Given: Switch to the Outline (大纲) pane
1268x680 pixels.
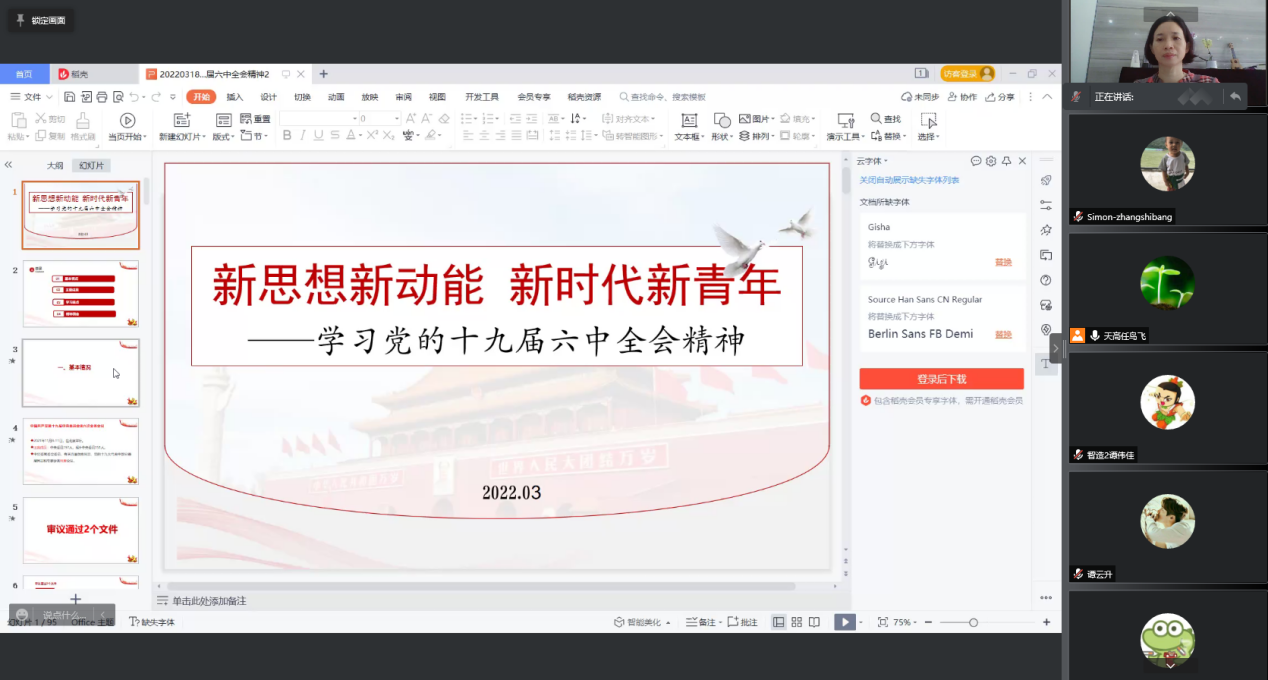Looking at the screenshot, I should (x=55, y=166).
